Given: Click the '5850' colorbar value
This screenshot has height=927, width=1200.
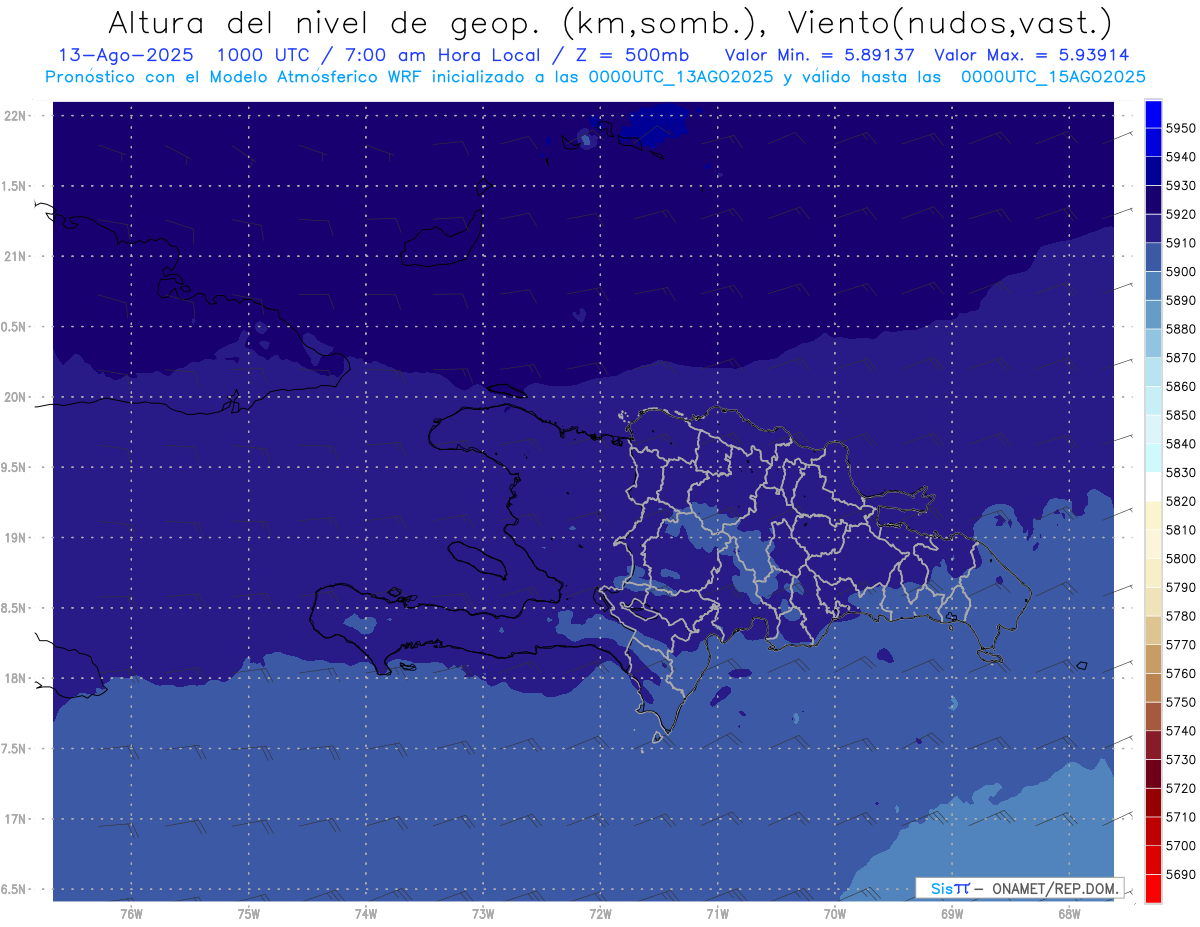Looking at the screenshot, I should click(x=1181, y=415).
